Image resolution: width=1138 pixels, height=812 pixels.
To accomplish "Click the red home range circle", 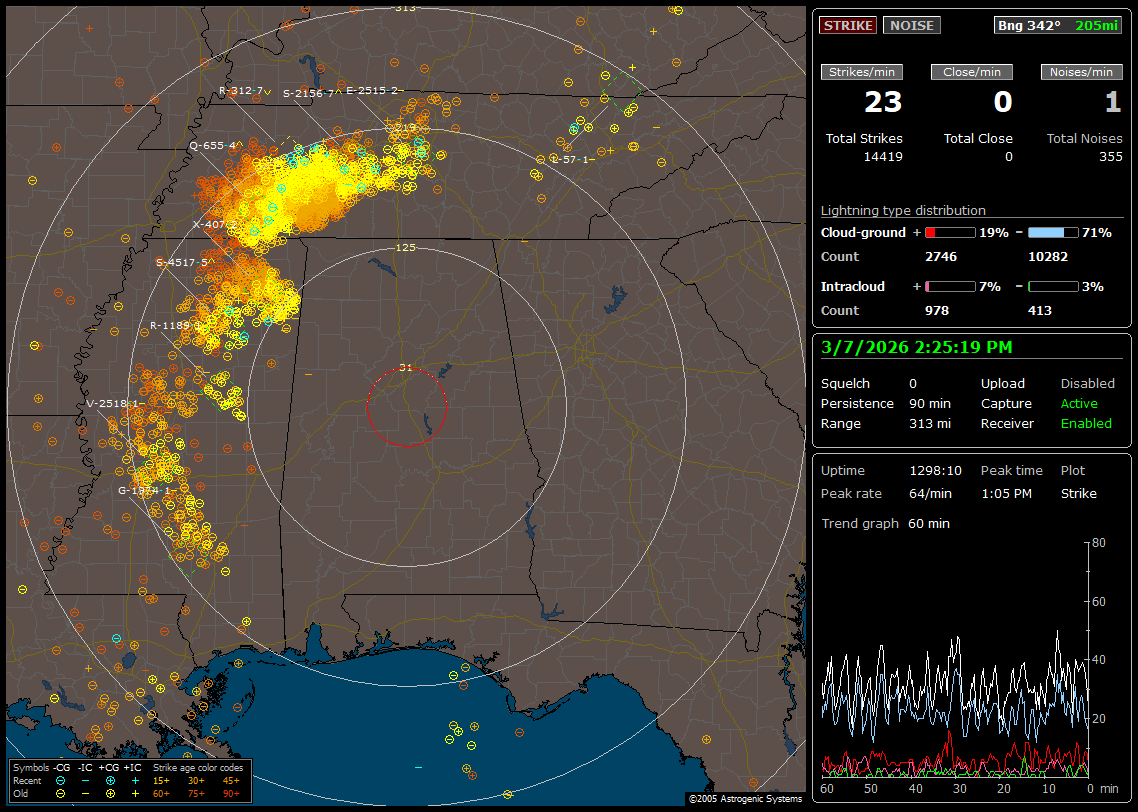I will point(406,407).
